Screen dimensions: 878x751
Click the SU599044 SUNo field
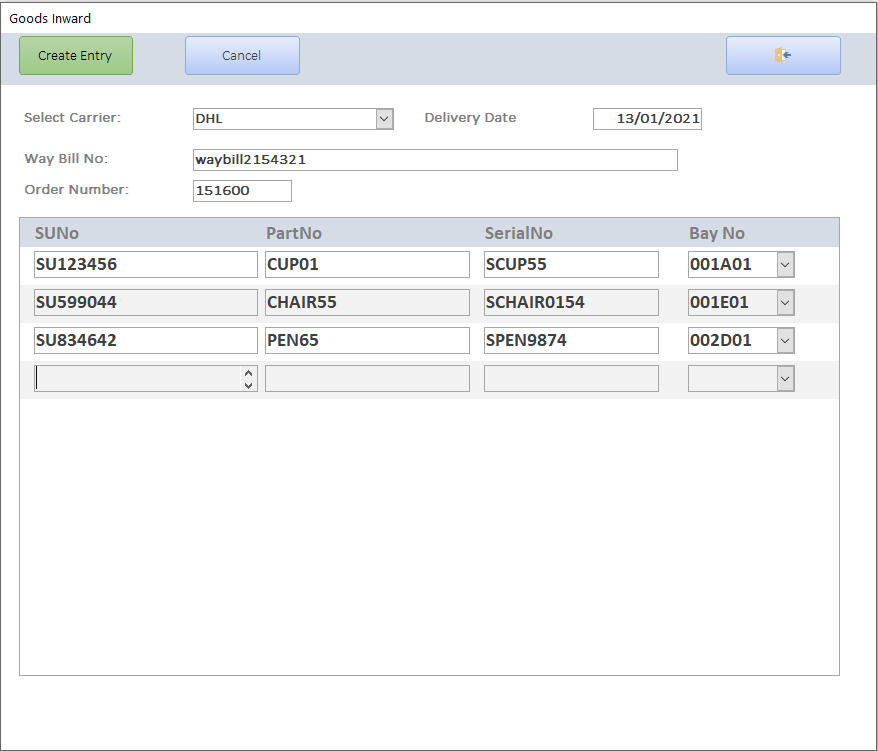[x=146, y=303]
